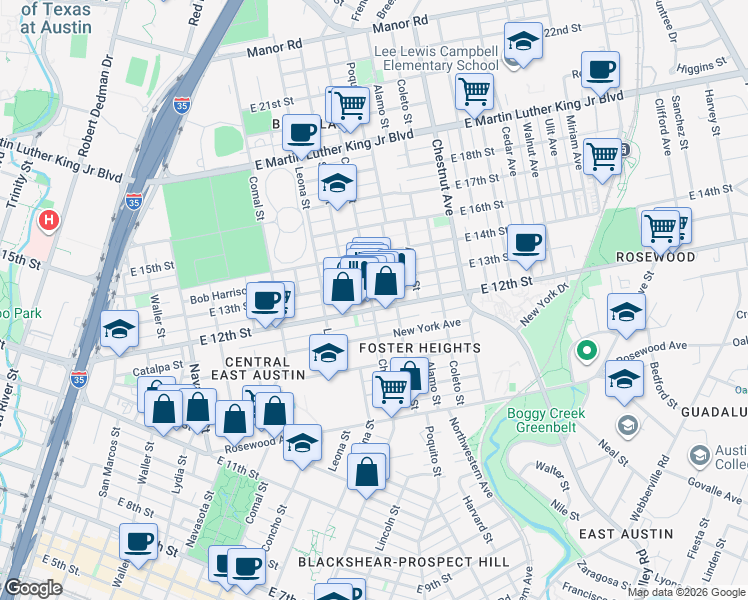This screenshot has height=600, width=748.
Task: Click the shopping cart marker near E 21st St
Action: [350, 106]
